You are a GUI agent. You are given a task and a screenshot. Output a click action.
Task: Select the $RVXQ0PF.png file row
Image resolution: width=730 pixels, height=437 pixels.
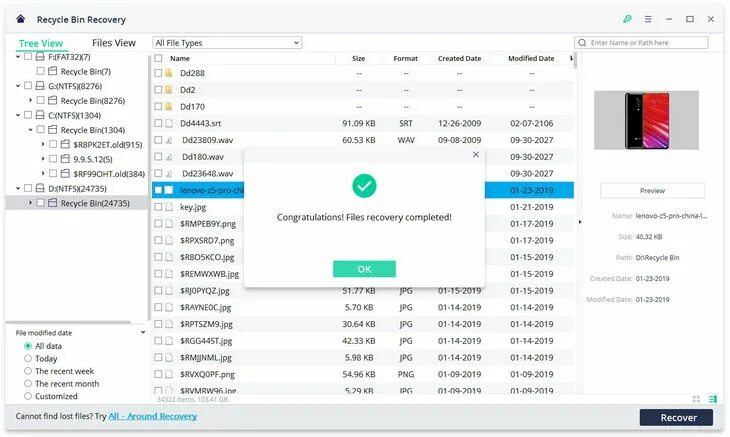click(363, 374)
